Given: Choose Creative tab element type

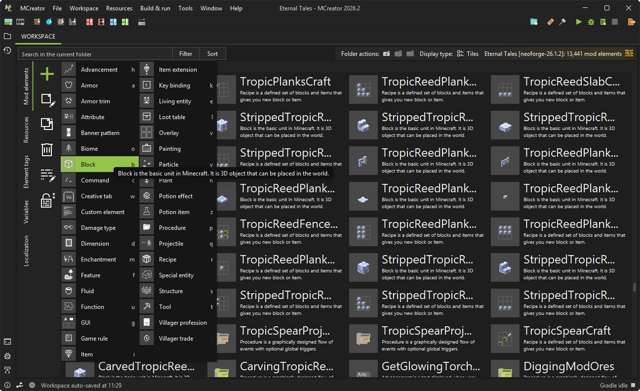Looking at the screenshot, I should [100, 196].
